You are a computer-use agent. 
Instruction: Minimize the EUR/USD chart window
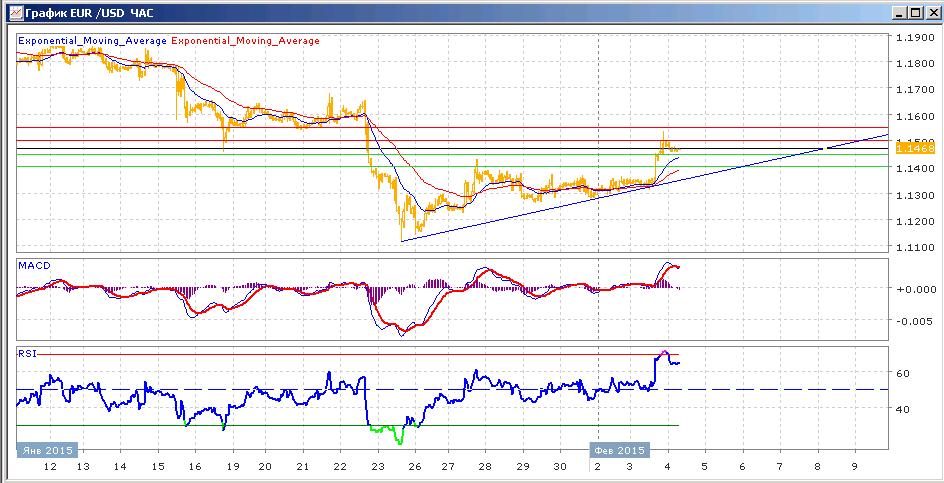click(x=900, y=13)
